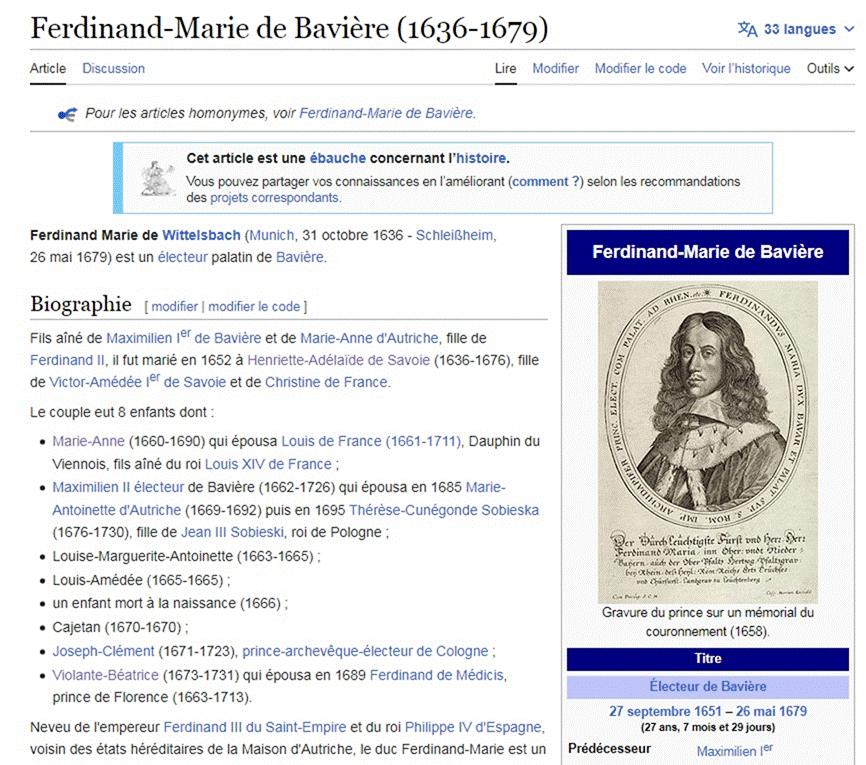The image size is (866, 765).
Task: Click the text 'Louis-Amédée (1665-1665)'
Action: click(138, 580)
